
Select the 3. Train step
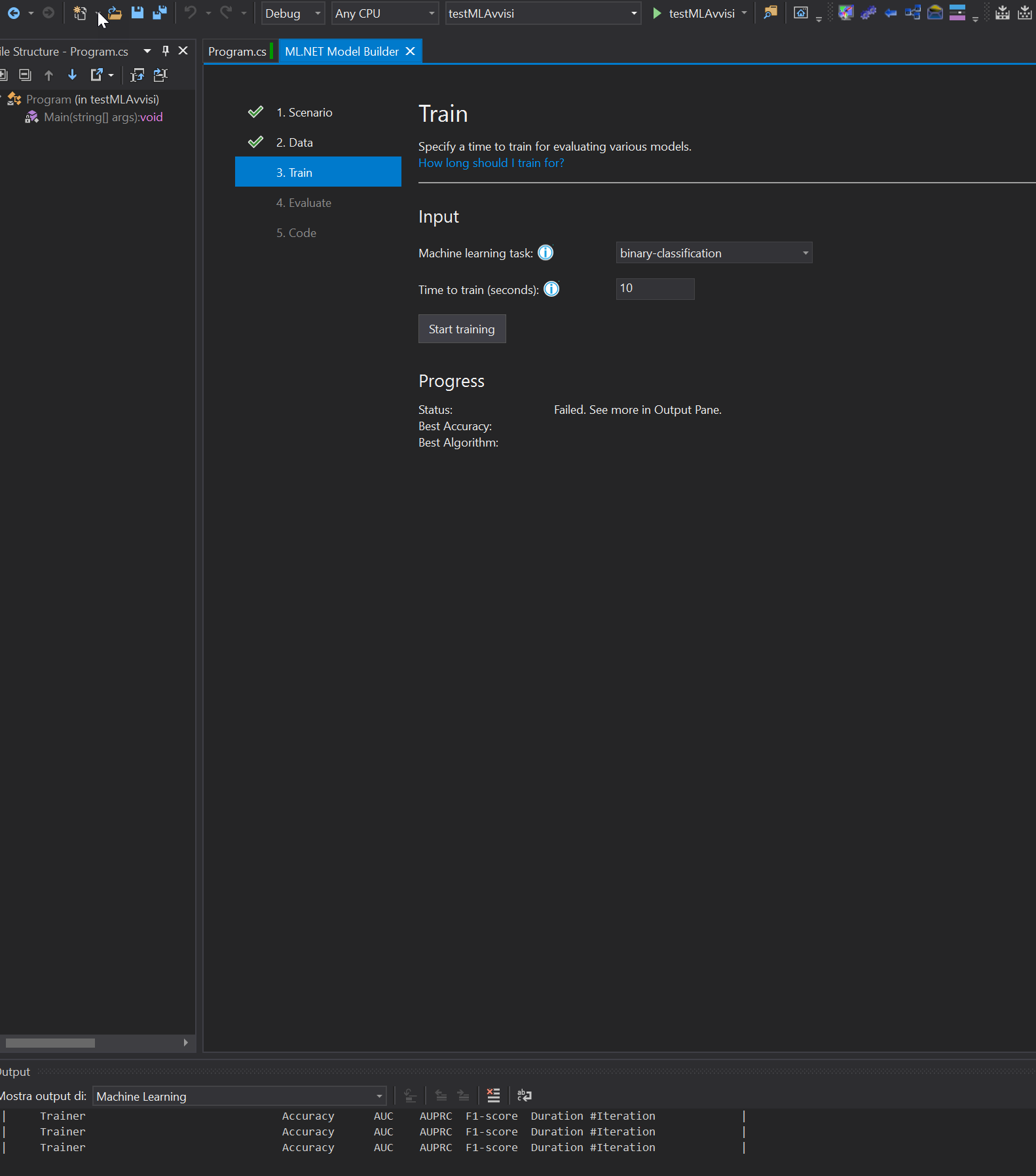click(318, 172)
